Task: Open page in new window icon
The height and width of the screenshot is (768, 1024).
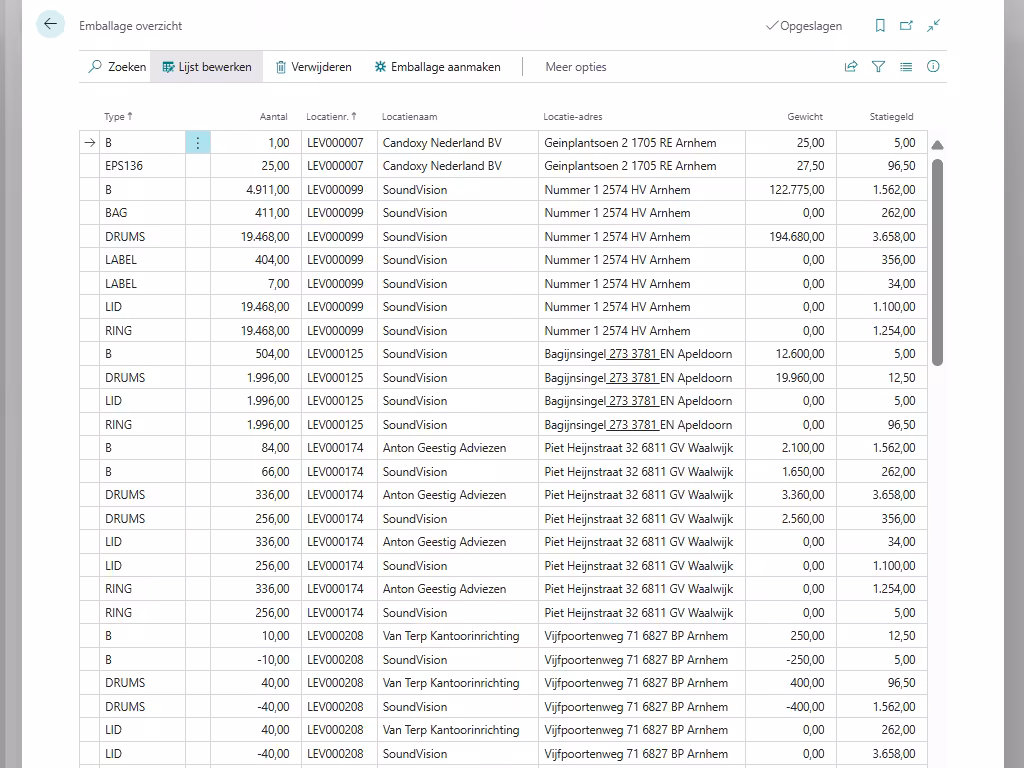Action: point(906,26)
